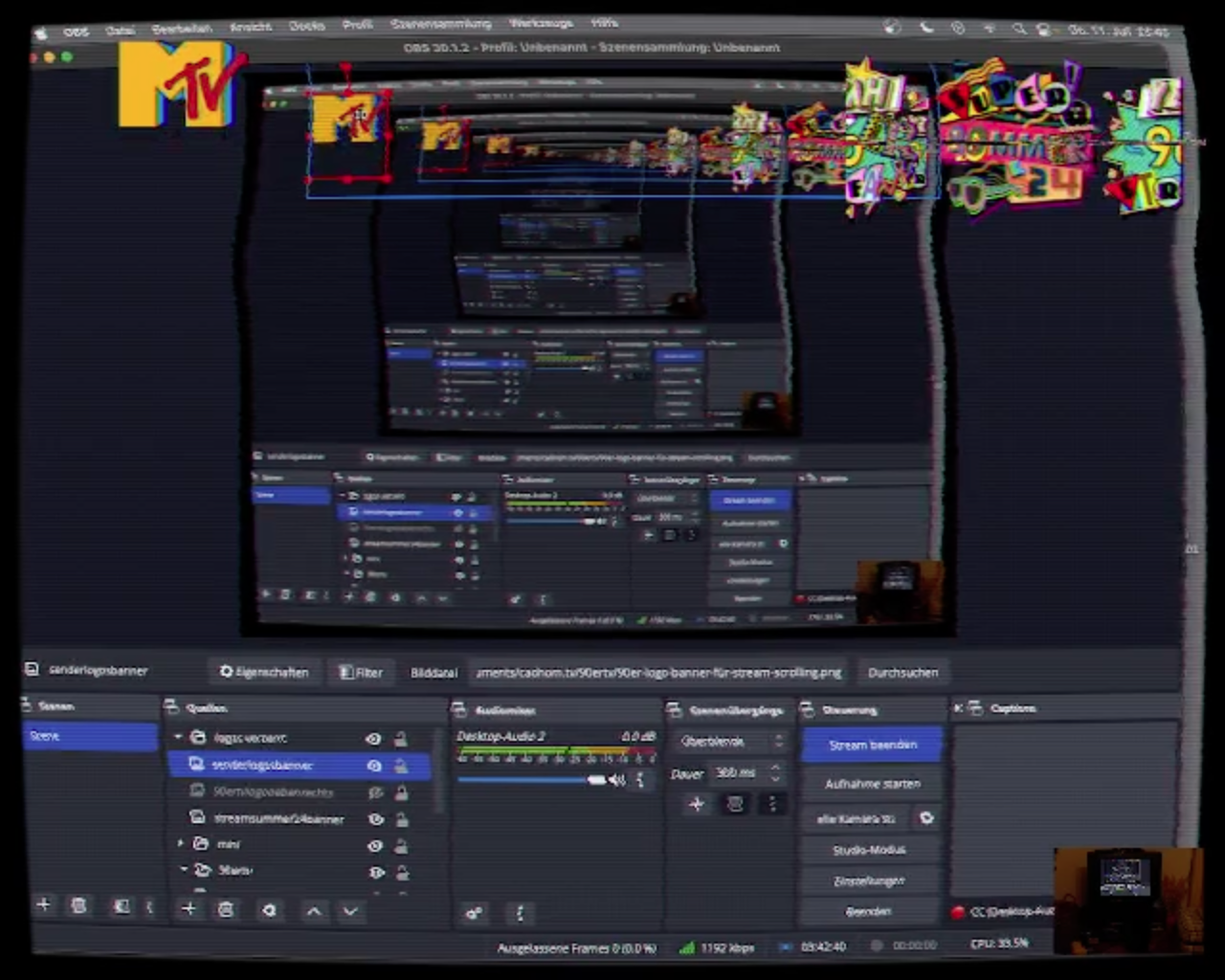The image size is (1225, 980).
Task: Click the Durchsuchen button
Action: pyautogui.click(x=902, y=673)
